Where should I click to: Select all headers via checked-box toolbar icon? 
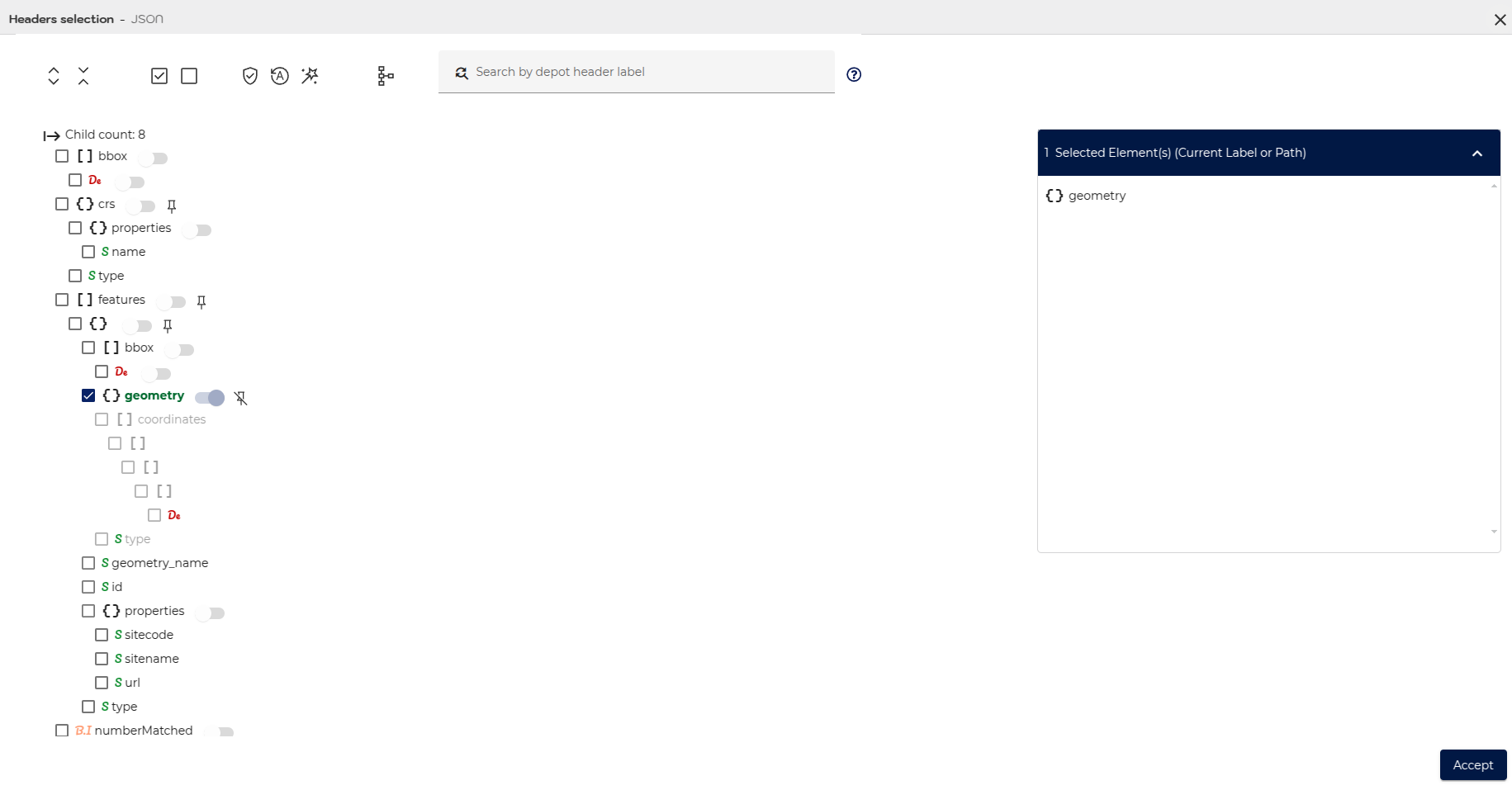tap(159, 75)
